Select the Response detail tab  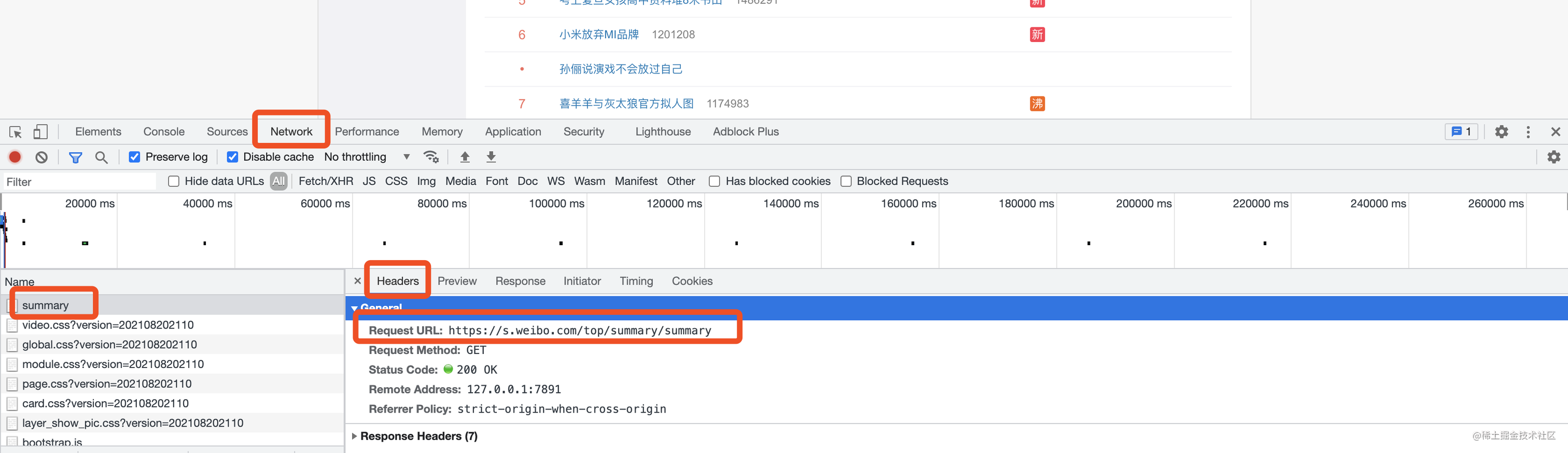521,281
